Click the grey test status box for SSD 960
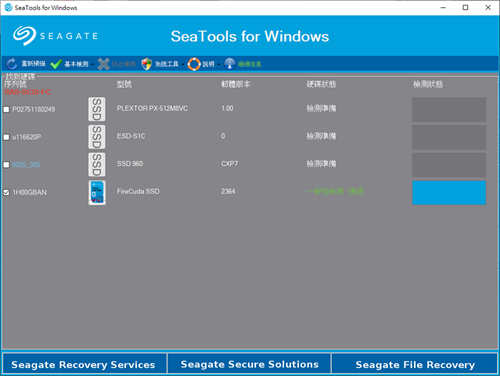 coord(449,165)
